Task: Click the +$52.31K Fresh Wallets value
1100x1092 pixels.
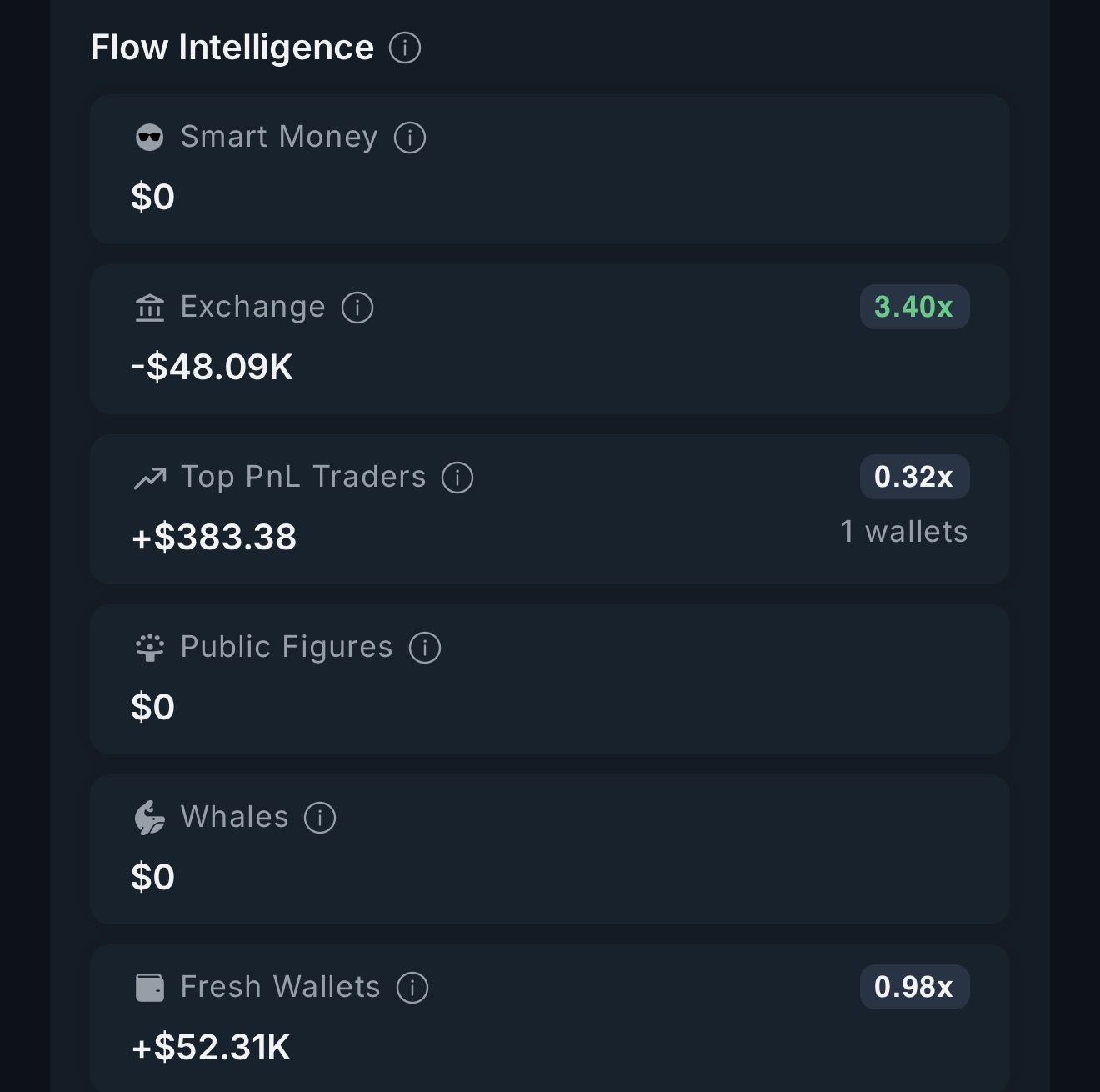Action: point(212,1047)
